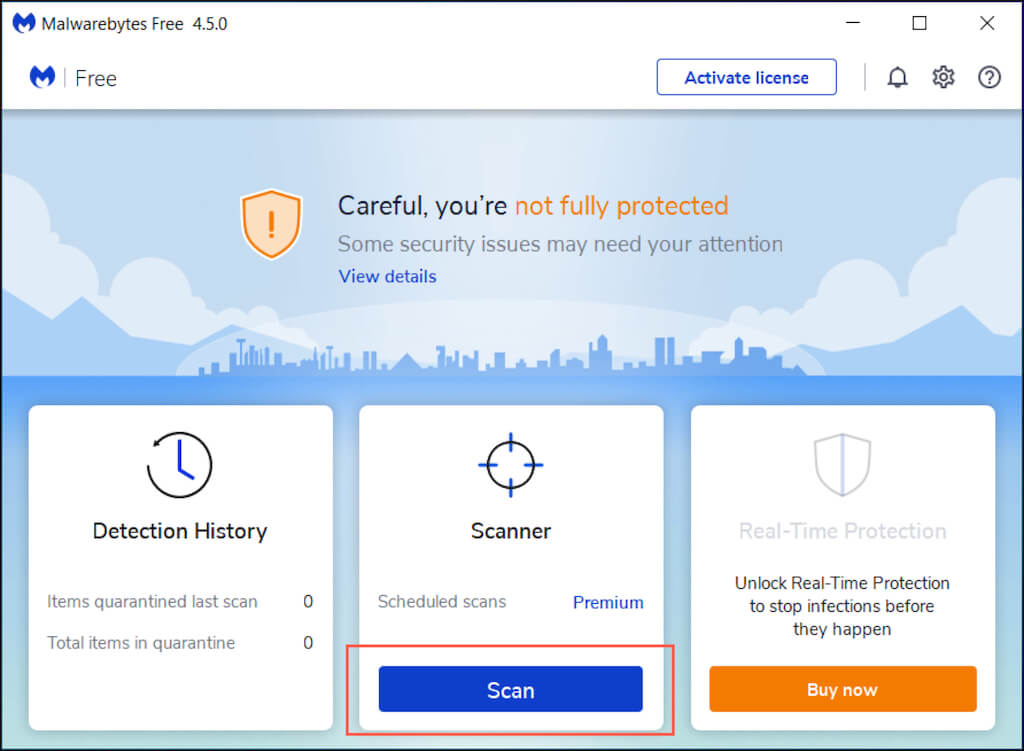The width and height of the screenshot is (1024, 751).
Task: Click the Total items in quarantine row
Action: click(180, 643)
